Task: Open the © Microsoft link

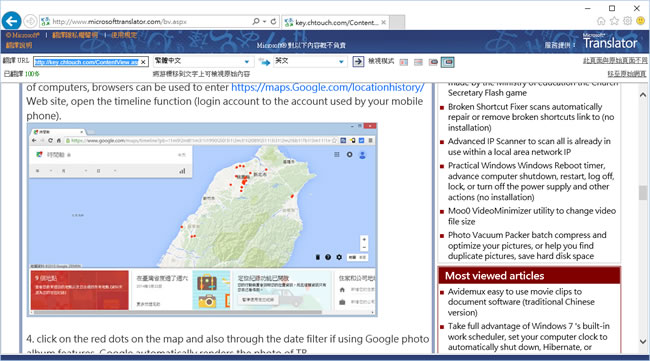Action: 22,35
